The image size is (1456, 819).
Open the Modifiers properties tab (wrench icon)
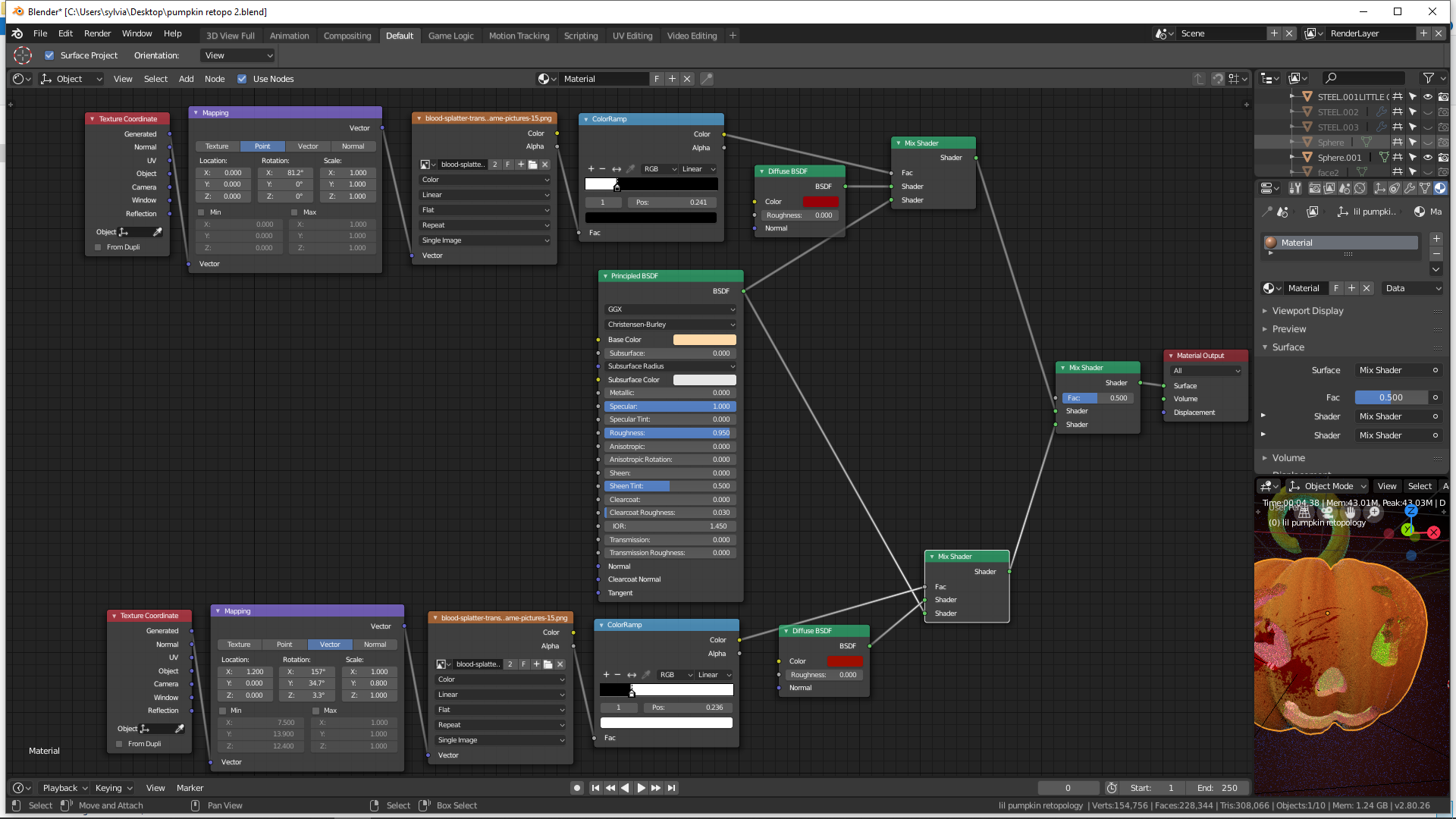(1410, 188)
